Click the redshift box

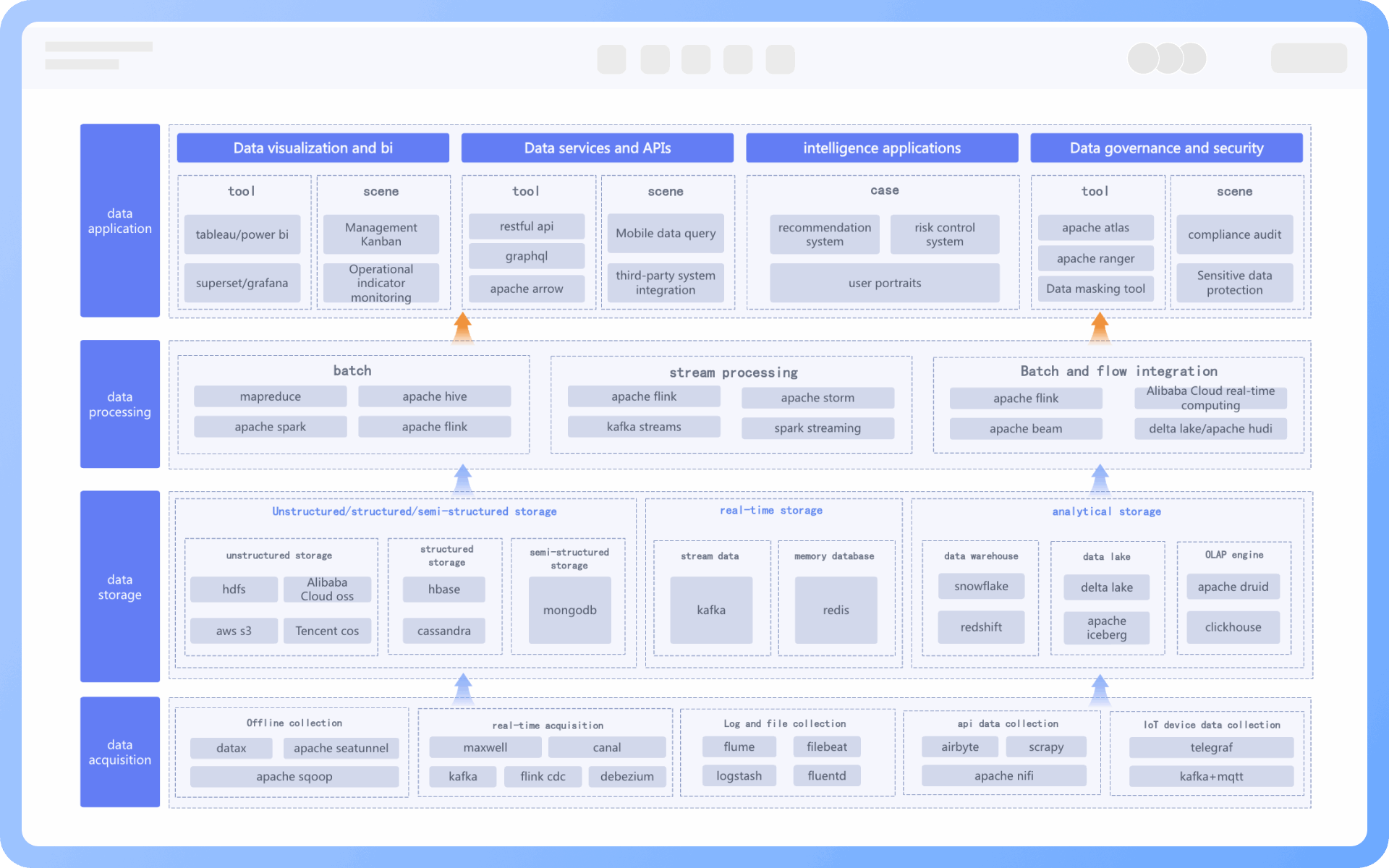pos(981,627)
